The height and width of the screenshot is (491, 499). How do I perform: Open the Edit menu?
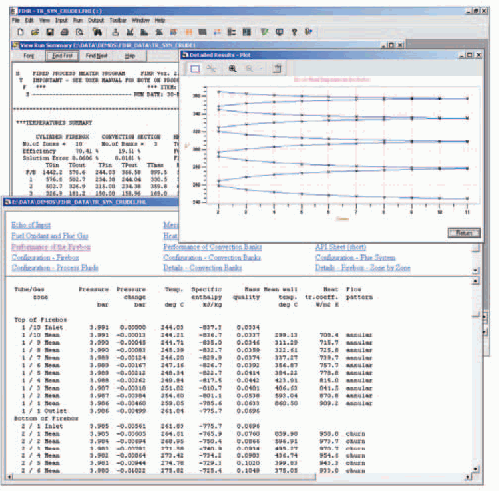tap(29, 20)
